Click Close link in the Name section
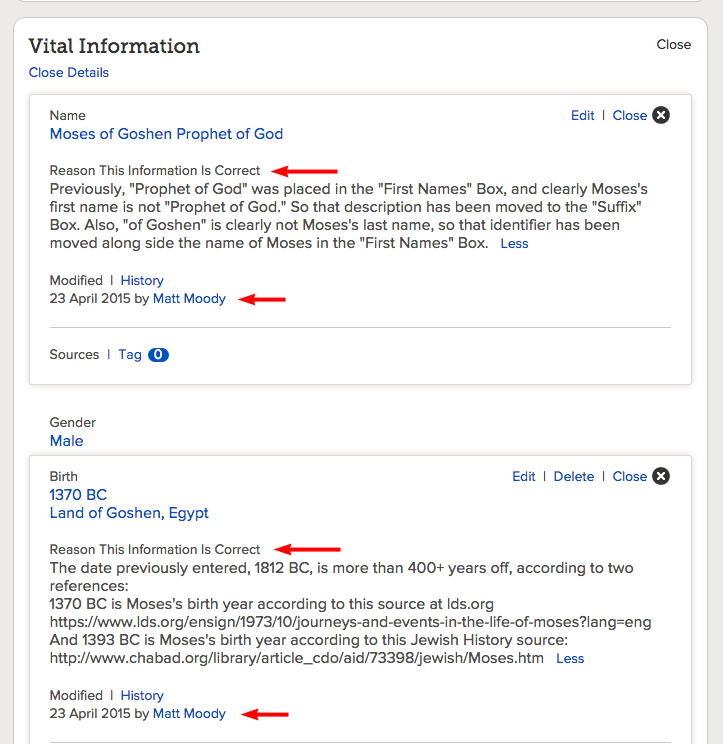Screen dimensions: 723x744 pos(630,115)
